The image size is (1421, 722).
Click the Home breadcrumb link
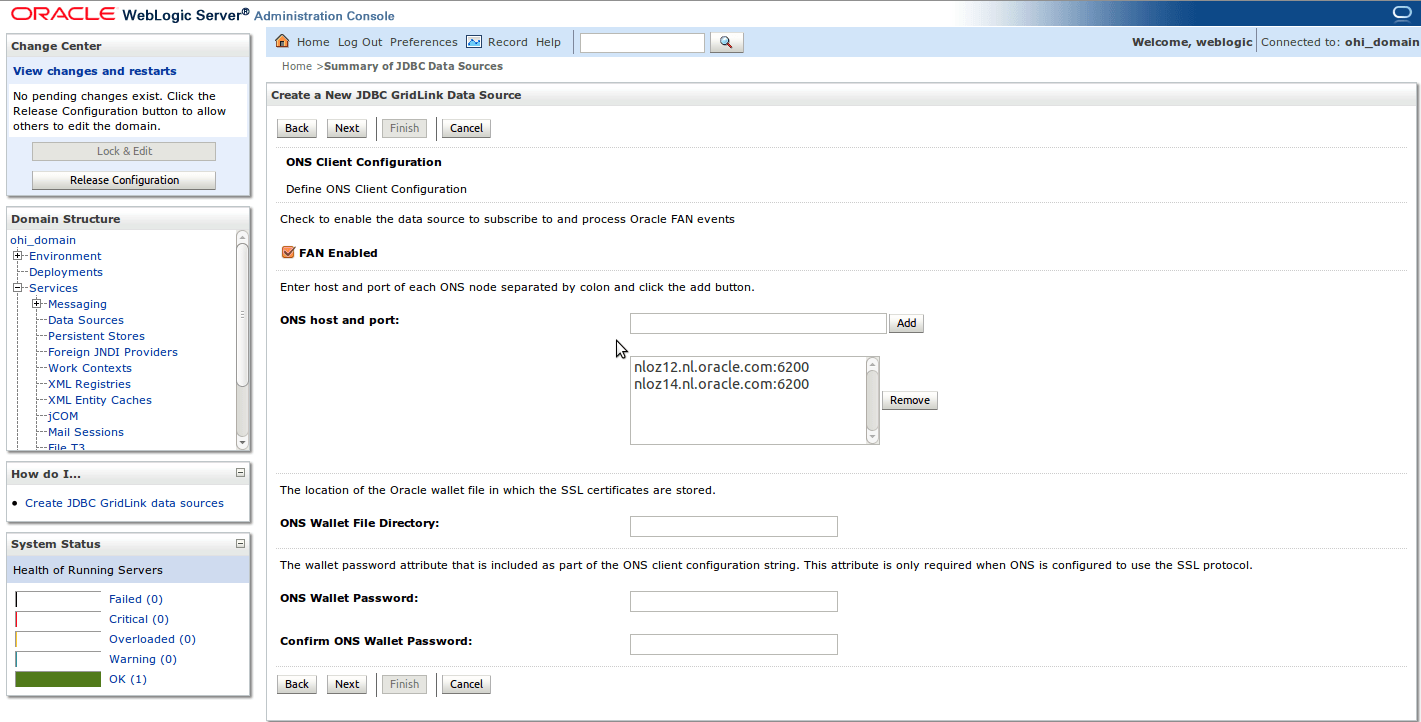(x=297, y=66)
